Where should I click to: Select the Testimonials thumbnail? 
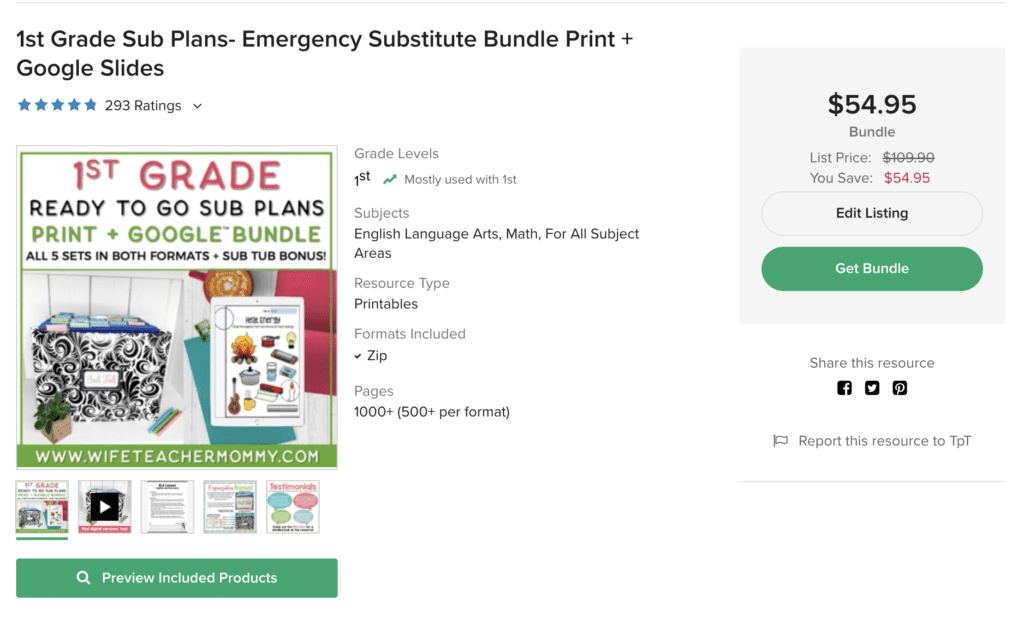point(293,507)
